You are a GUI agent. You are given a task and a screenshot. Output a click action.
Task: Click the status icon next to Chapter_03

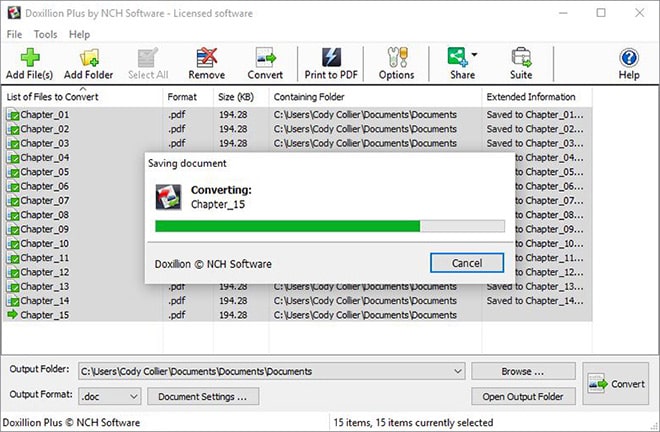13,144
